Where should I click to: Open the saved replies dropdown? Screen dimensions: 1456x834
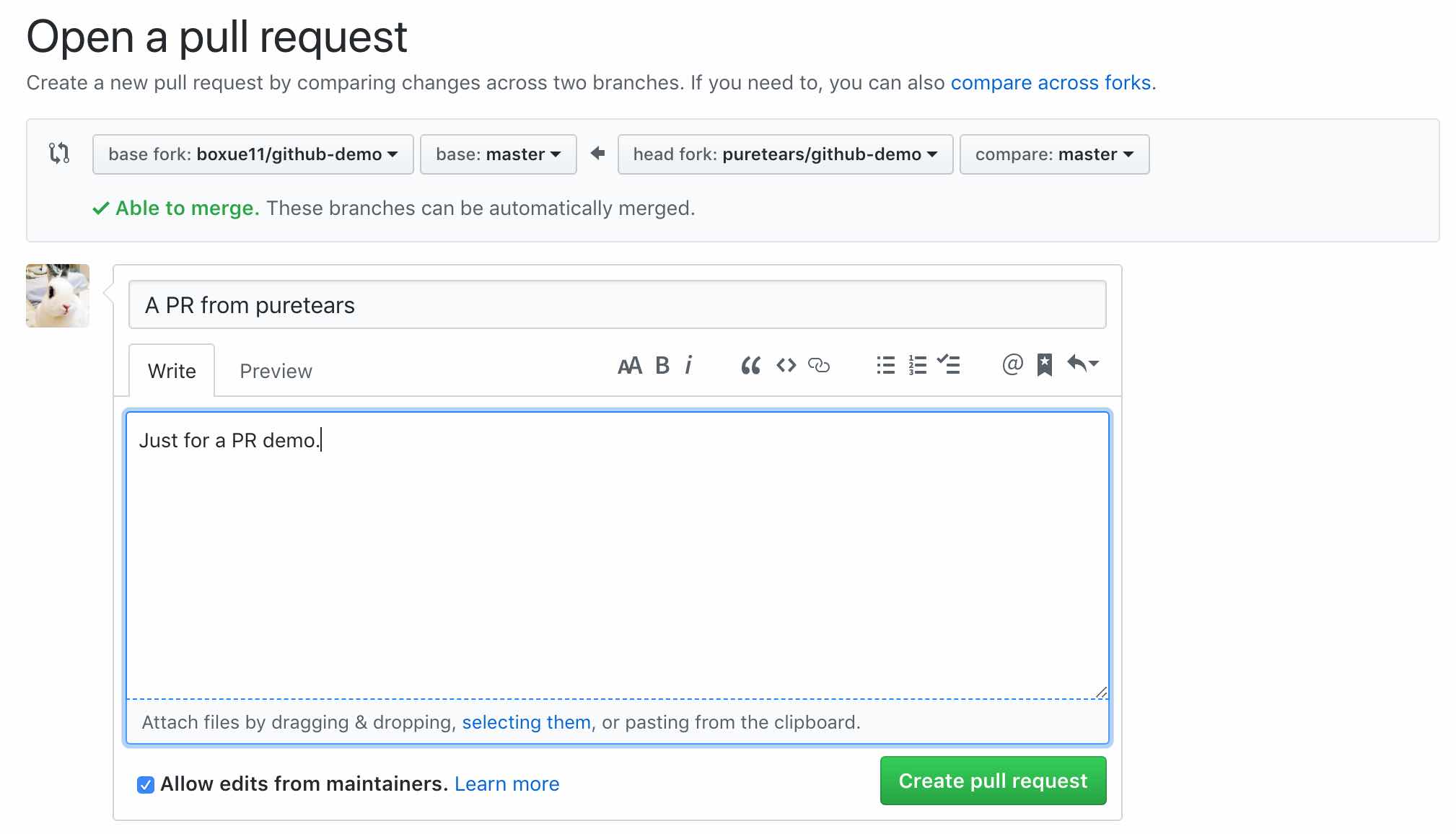point(1082,364)
